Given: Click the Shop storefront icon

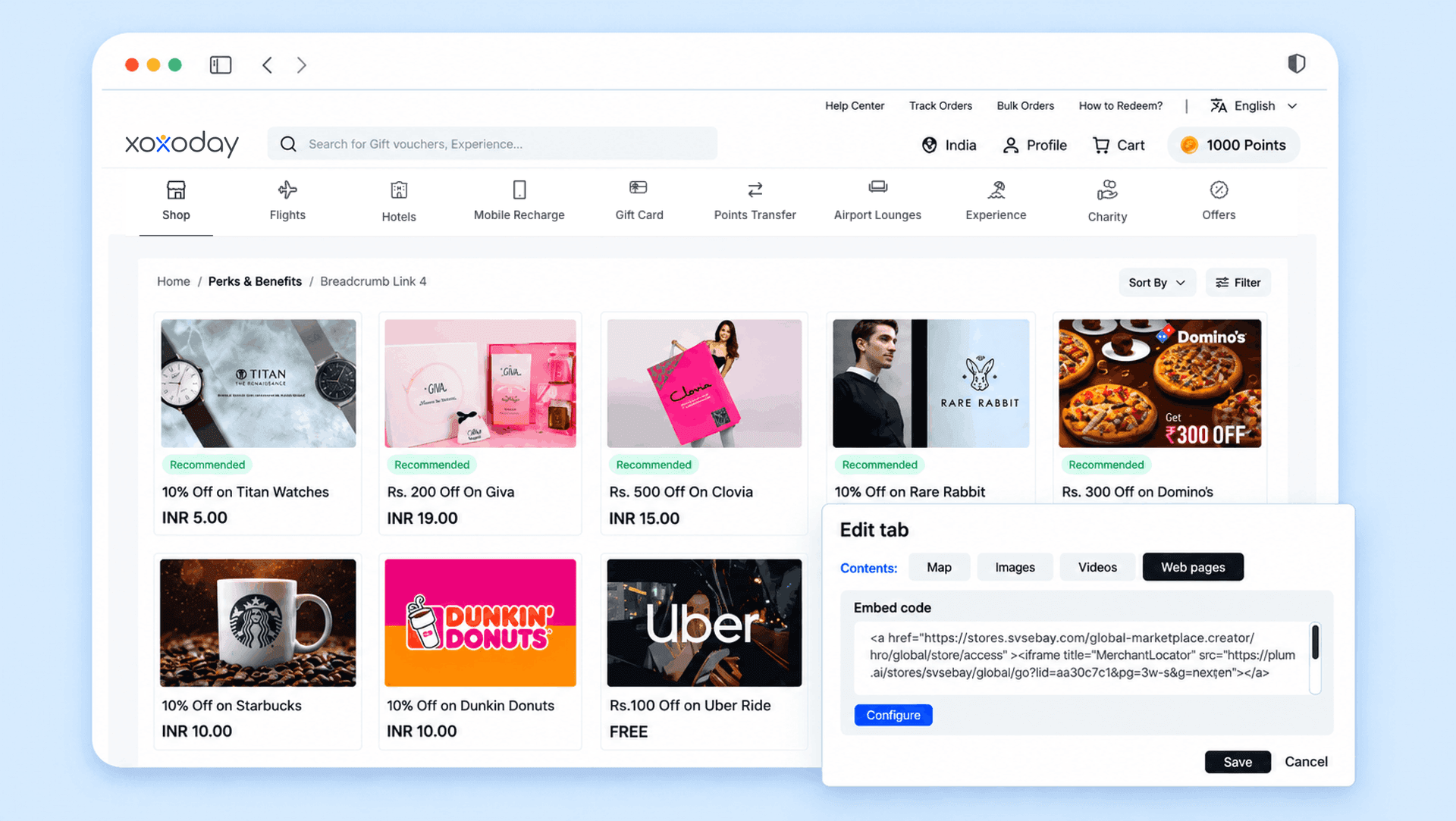Looking at the screenshot, I should tap(176, 190).
